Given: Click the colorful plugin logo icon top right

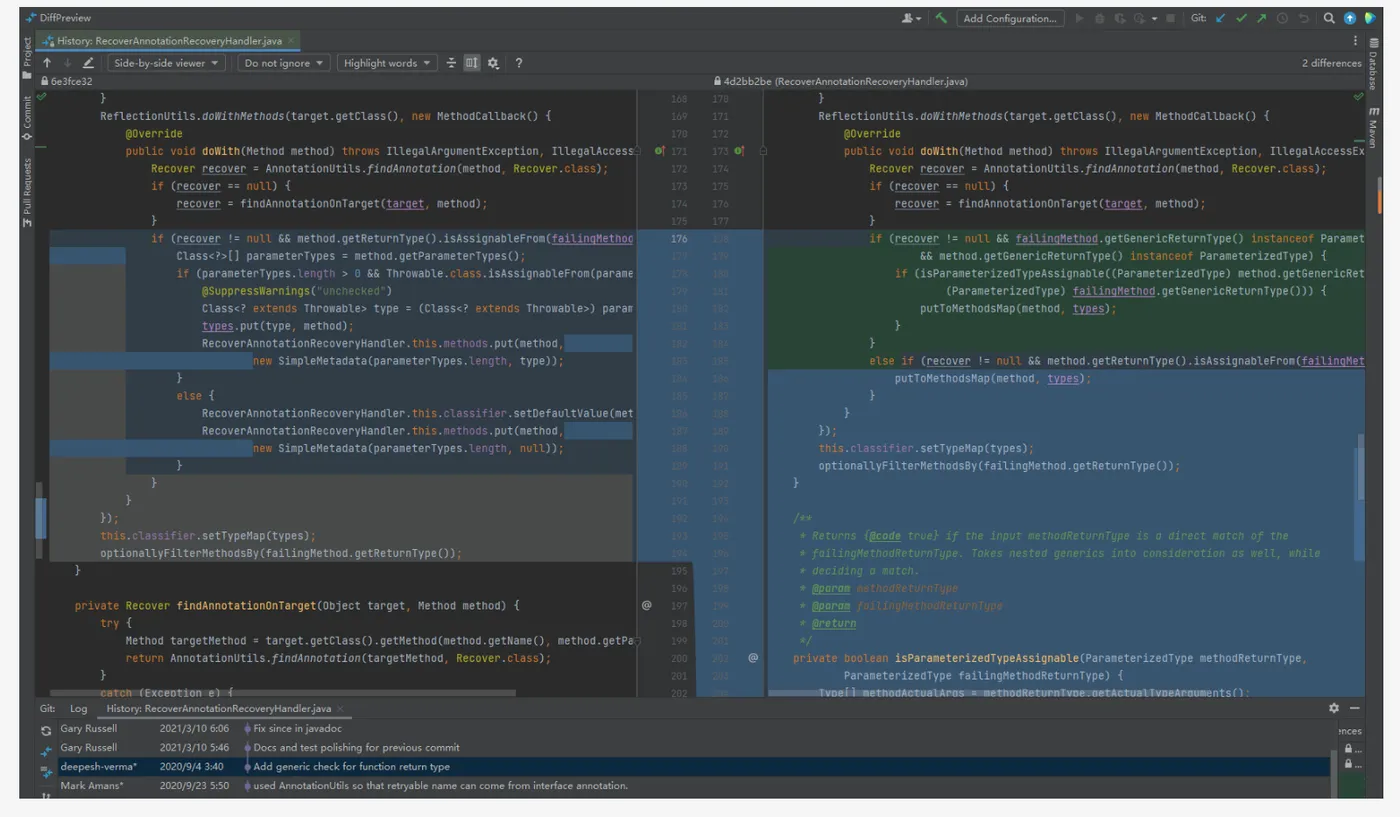Looking at the screenshot, I should (1370, 18).
